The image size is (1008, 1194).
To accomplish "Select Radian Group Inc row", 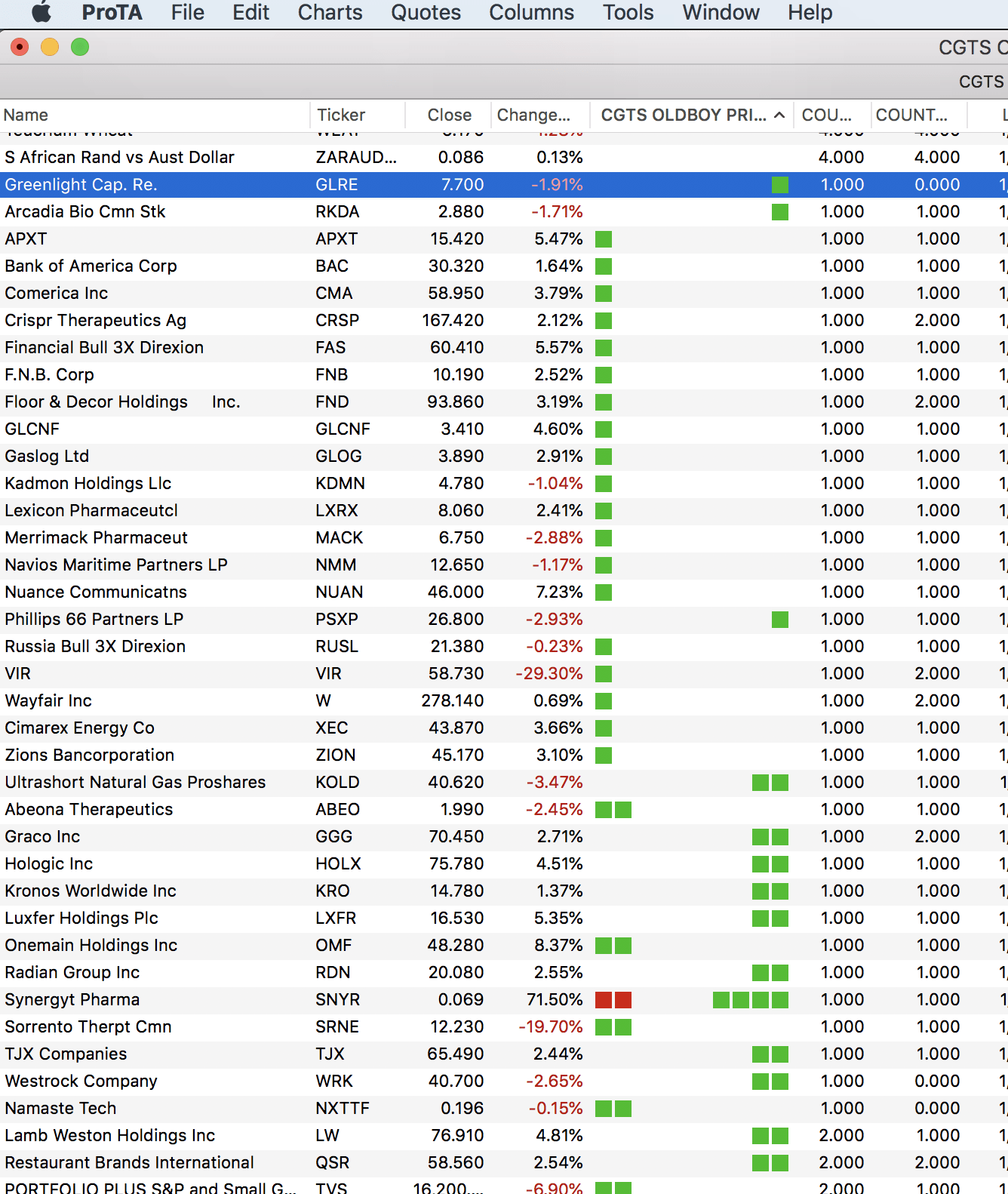I will click(x=504, y=973).
